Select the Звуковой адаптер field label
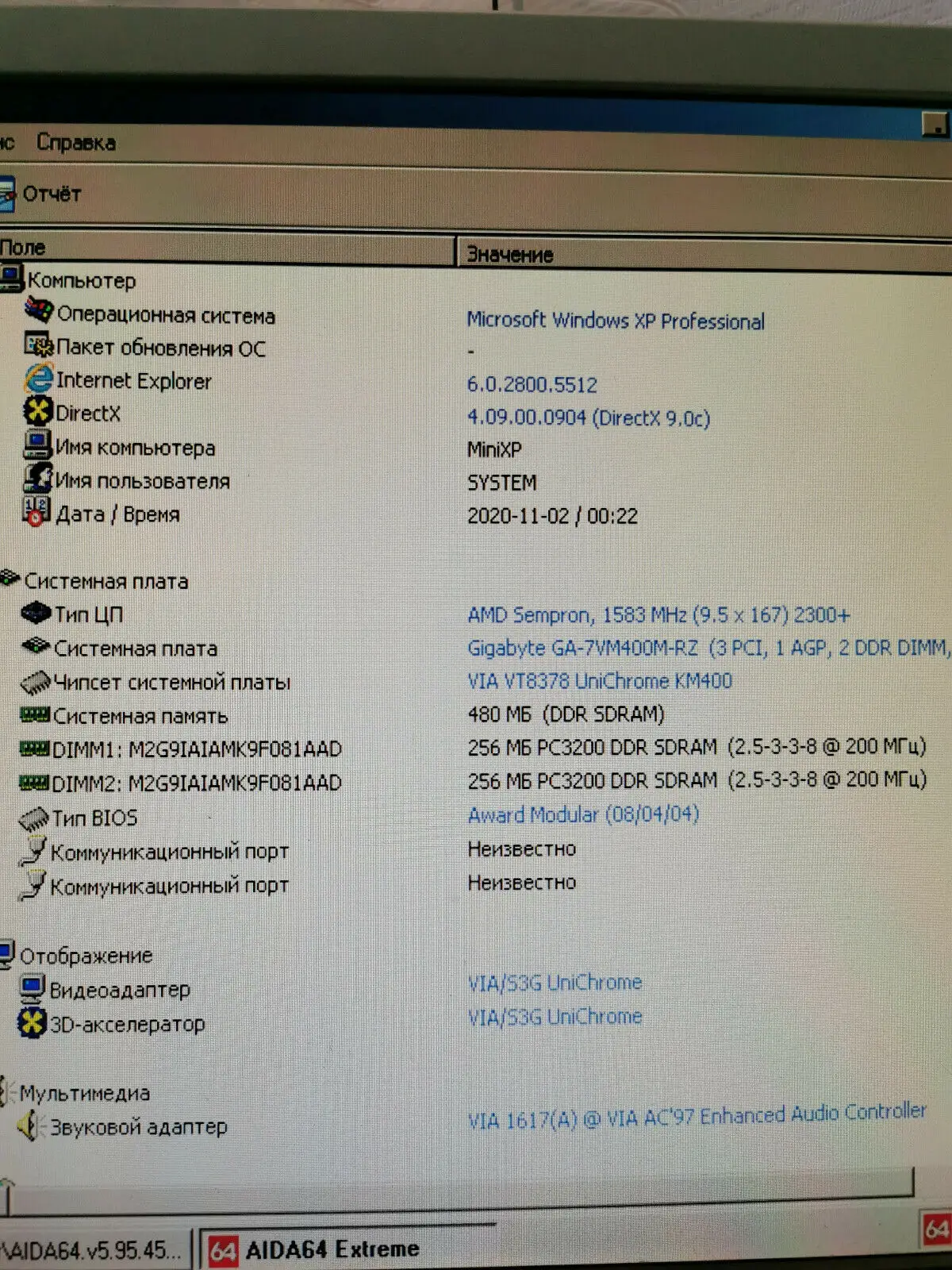 tap(139, 1127)
